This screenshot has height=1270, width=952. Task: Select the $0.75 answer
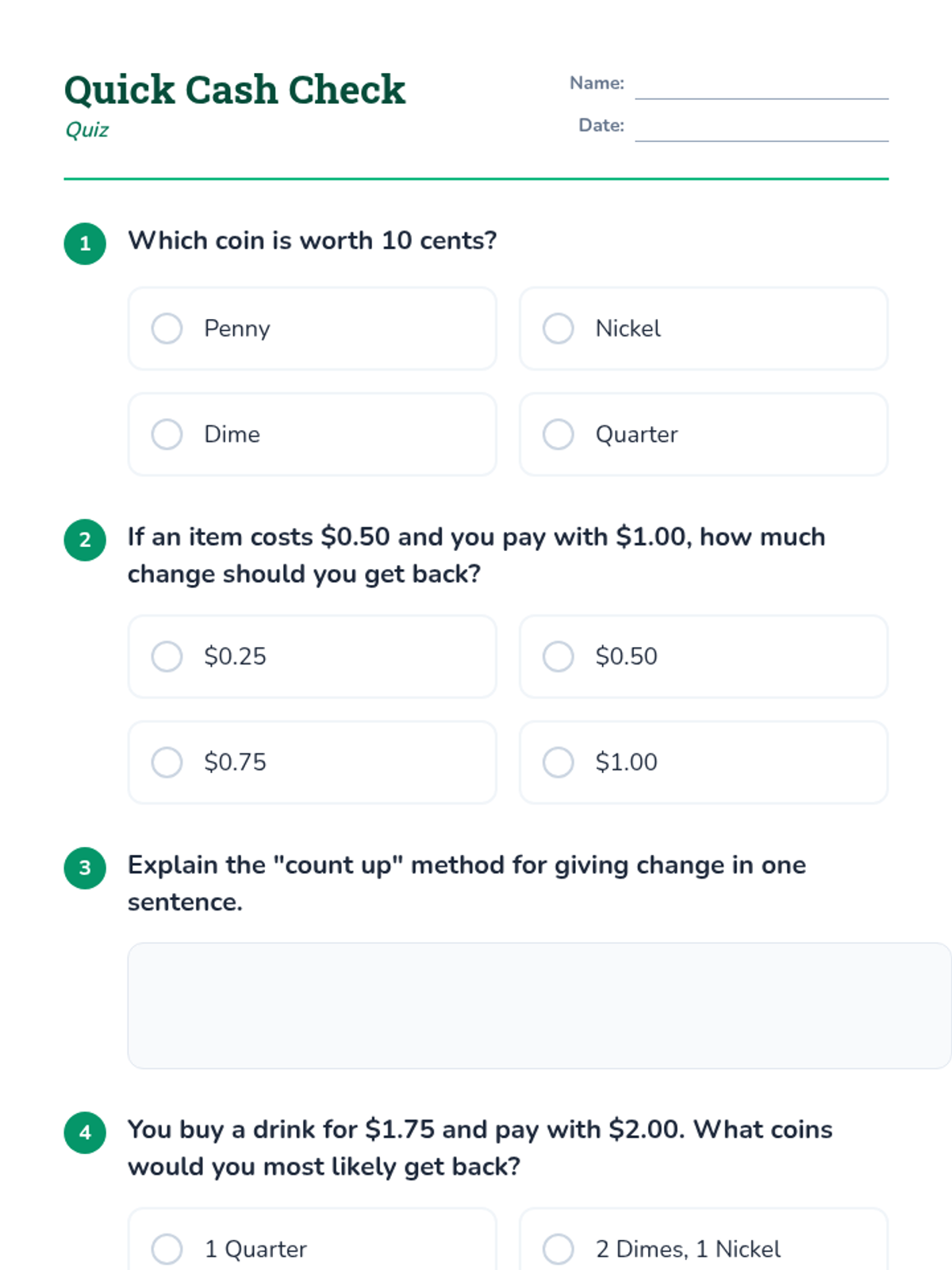(167, 762)
